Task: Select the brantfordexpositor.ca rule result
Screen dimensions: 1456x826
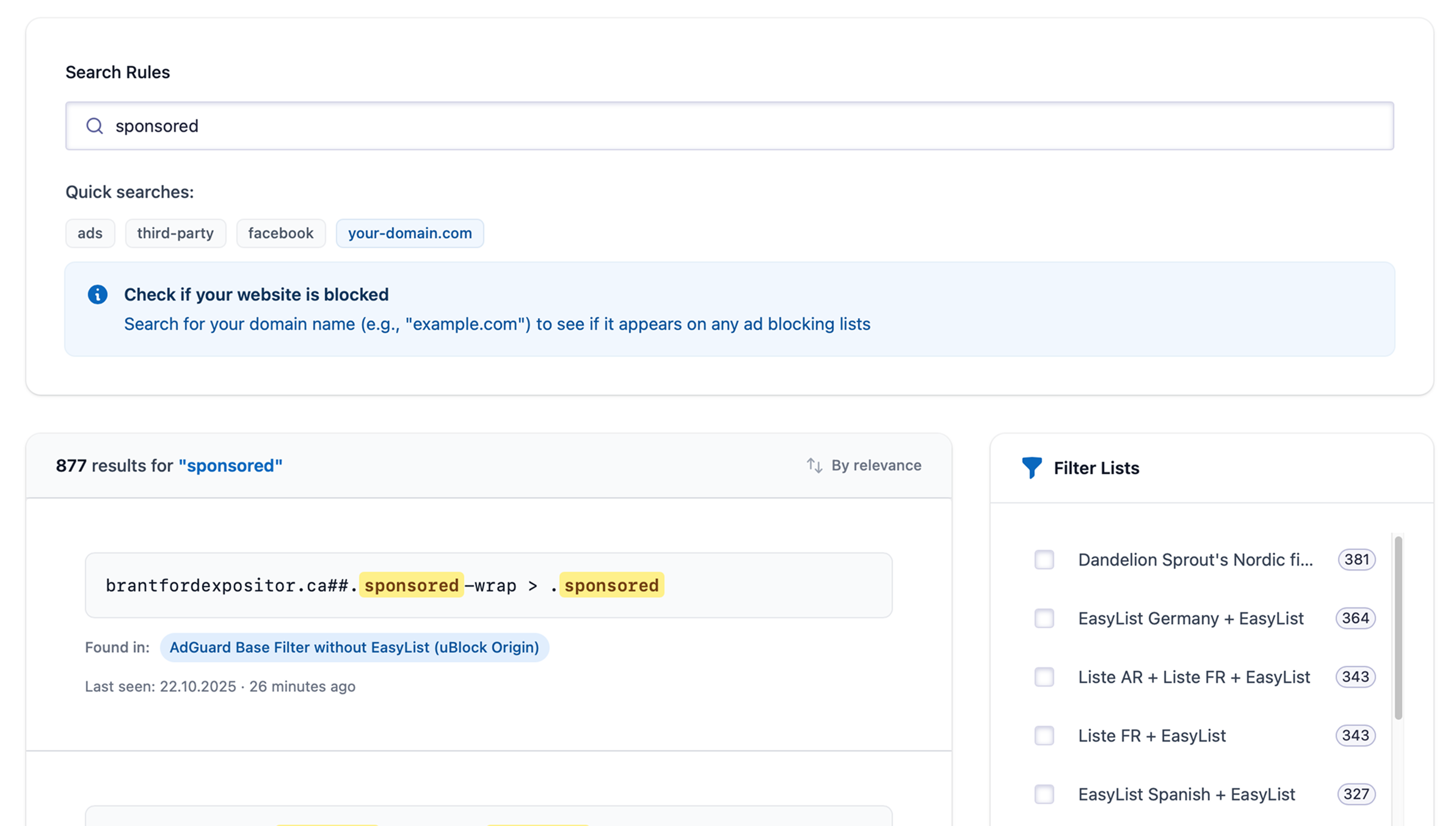Action: pyautogui.click(x=384, y=585)
